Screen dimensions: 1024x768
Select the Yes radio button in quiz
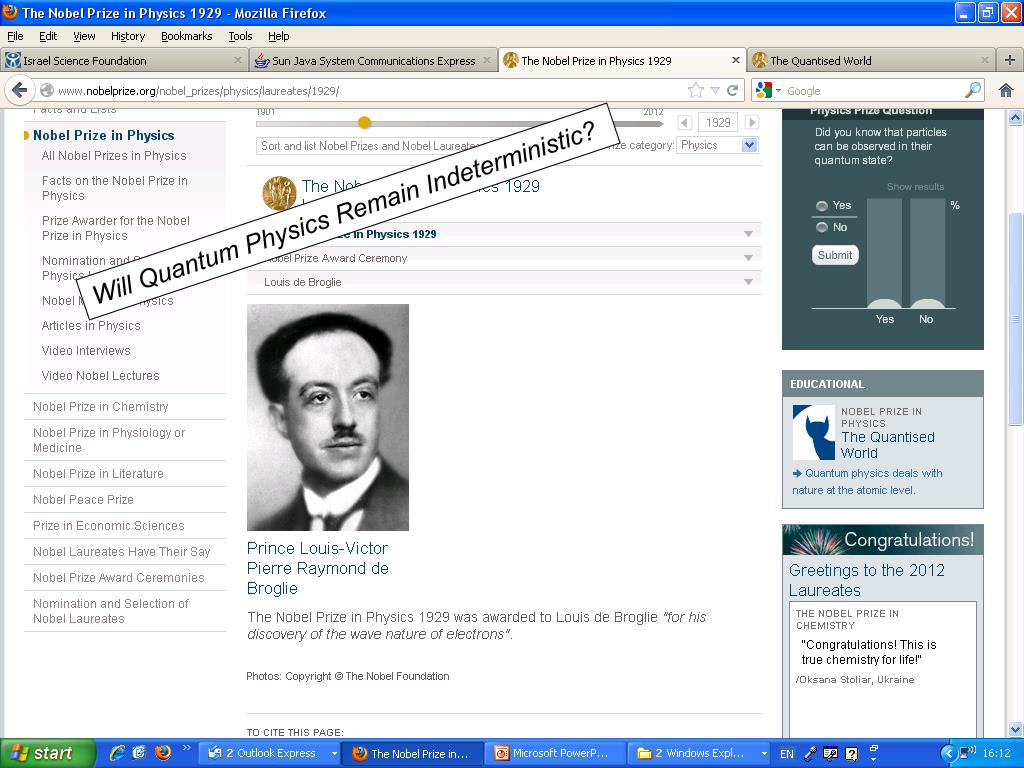pyautogui.click(x=822, y=206)
